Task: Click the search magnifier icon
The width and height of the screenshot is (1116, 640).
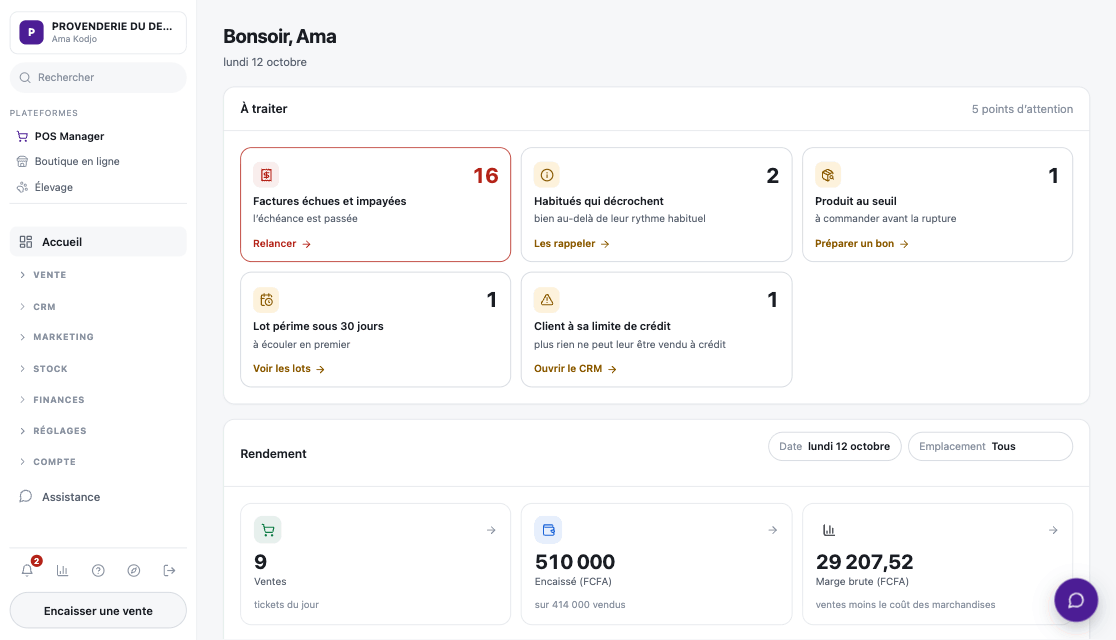Action: point(25,78)
